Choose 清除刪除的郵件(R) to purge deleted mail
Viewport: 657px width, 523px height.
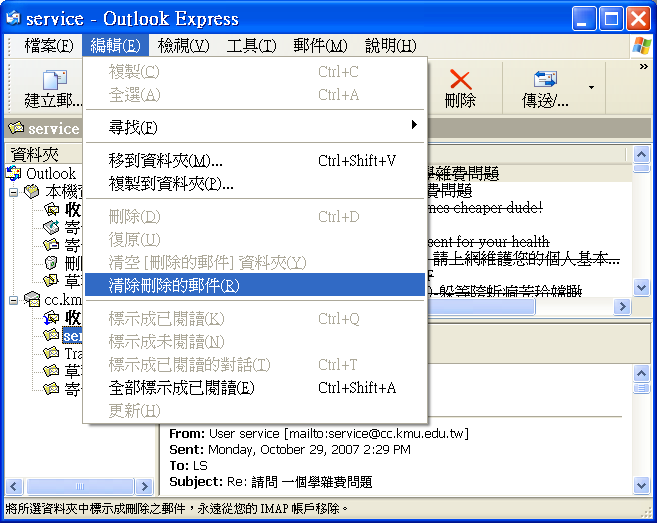click(255, 285)
